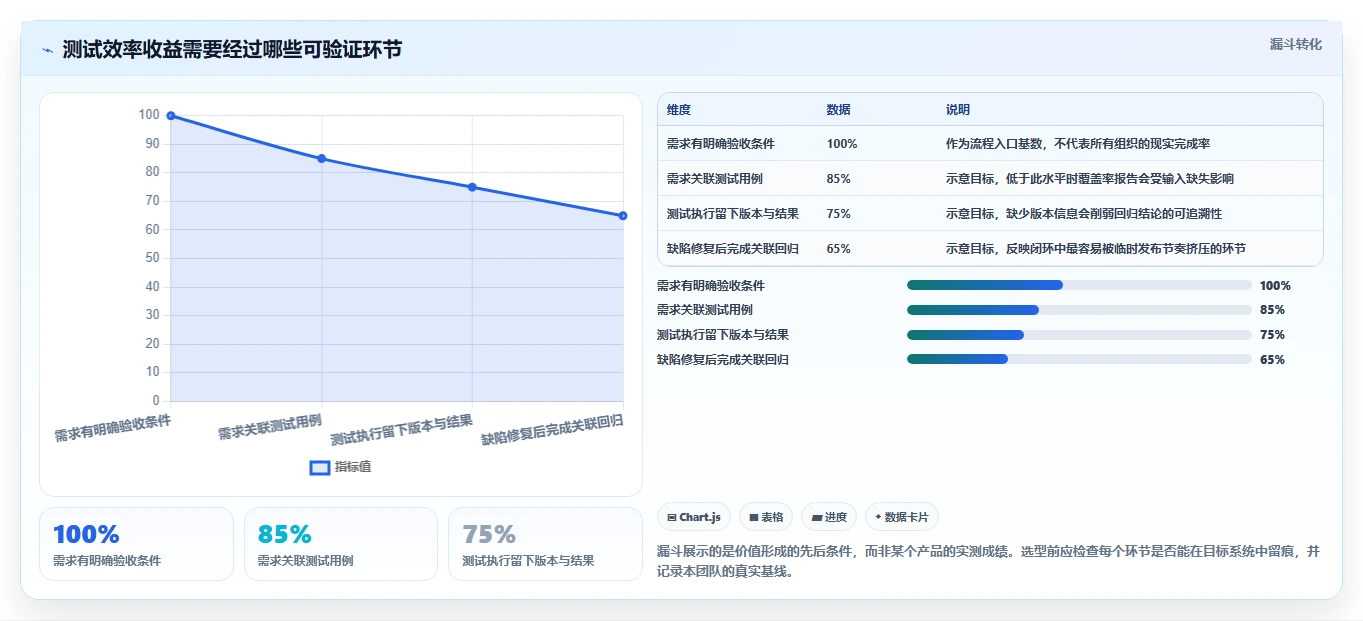This screenshot has height=621, width=1363.
Task: Click the 75% value in the table
Action: tap(839, 214)
